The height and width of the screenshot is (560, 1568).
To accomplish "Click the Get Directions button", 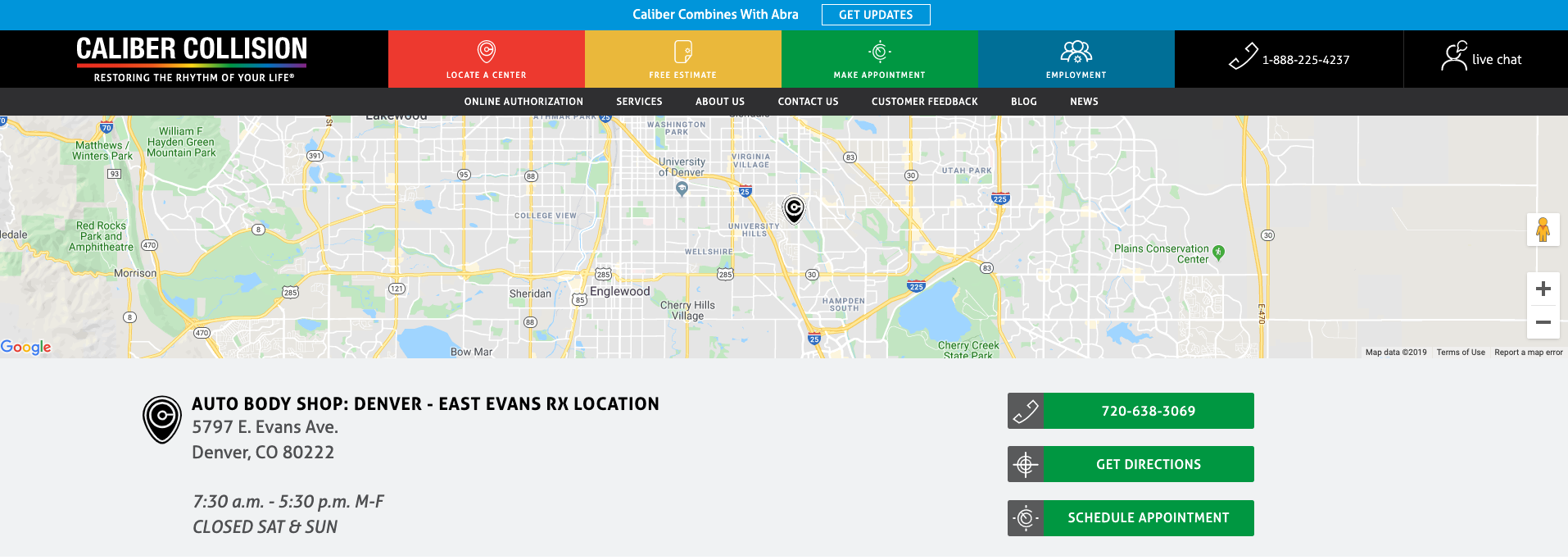I will [x=1148, y=464].
